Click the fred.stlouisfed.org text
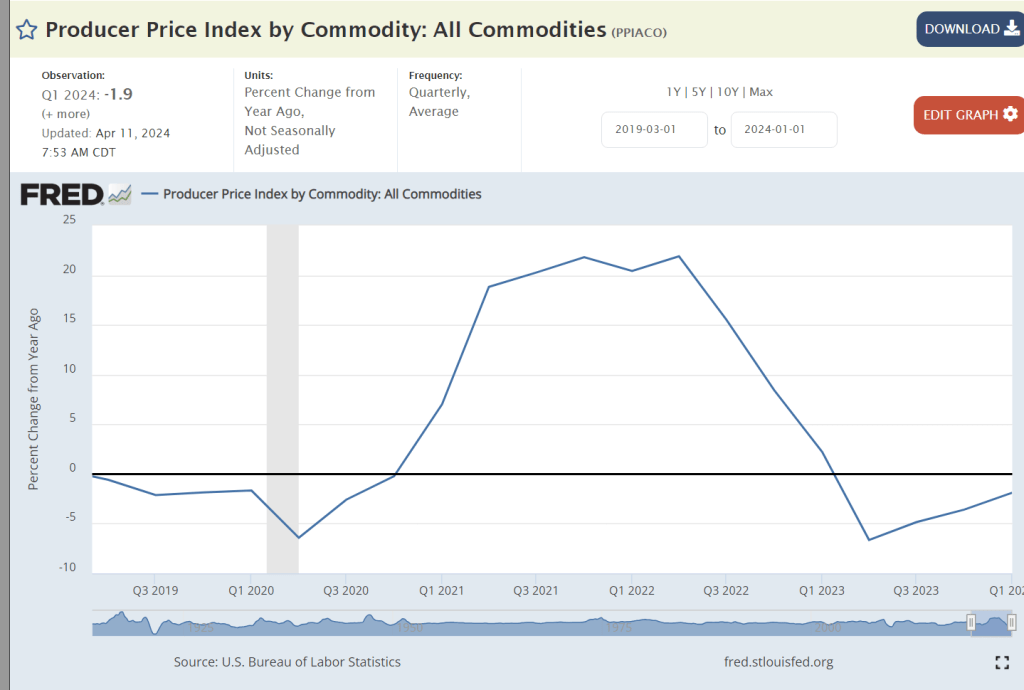The height and width of the screenshot is (690, 1024). (x=778, y=662)
